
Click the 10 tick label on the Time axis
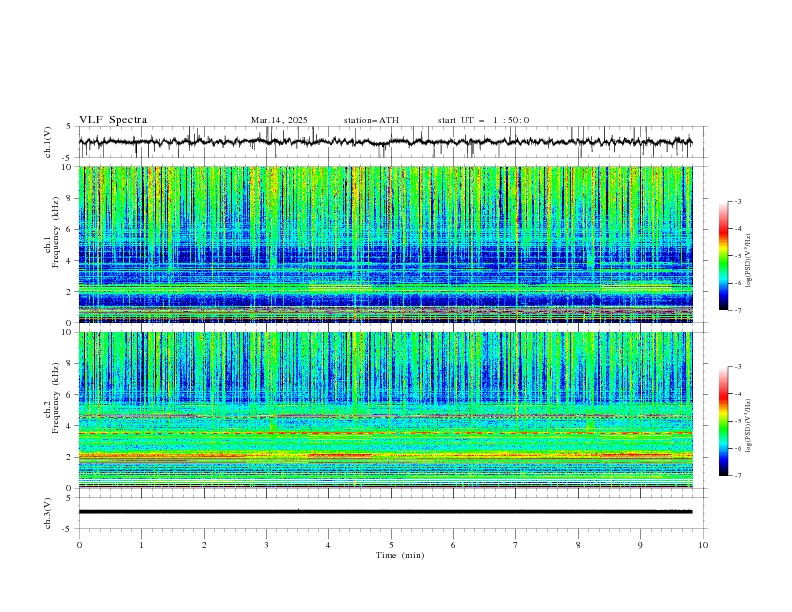pyautogui.click(x=703, y=545)
